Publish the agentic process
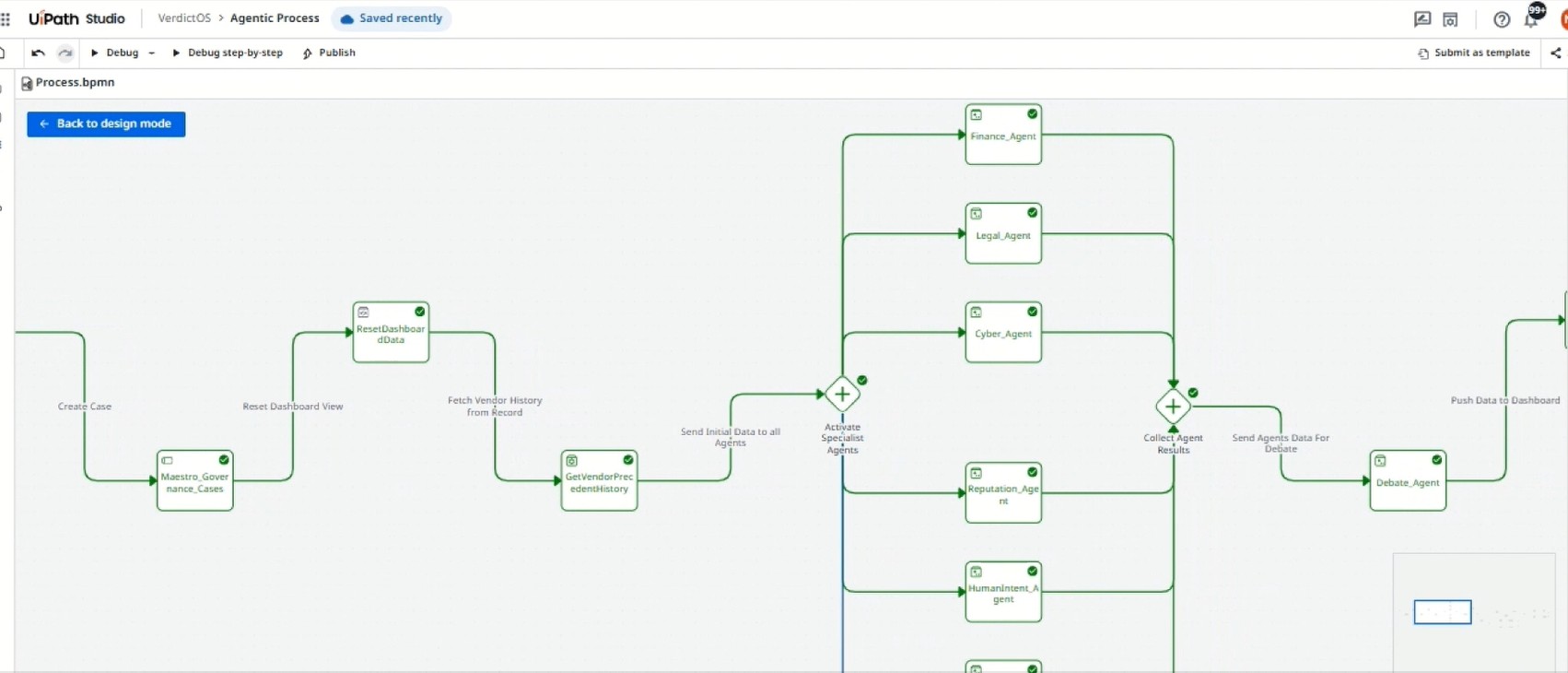This screenshot has width=1568, height=673. point(329,53)
